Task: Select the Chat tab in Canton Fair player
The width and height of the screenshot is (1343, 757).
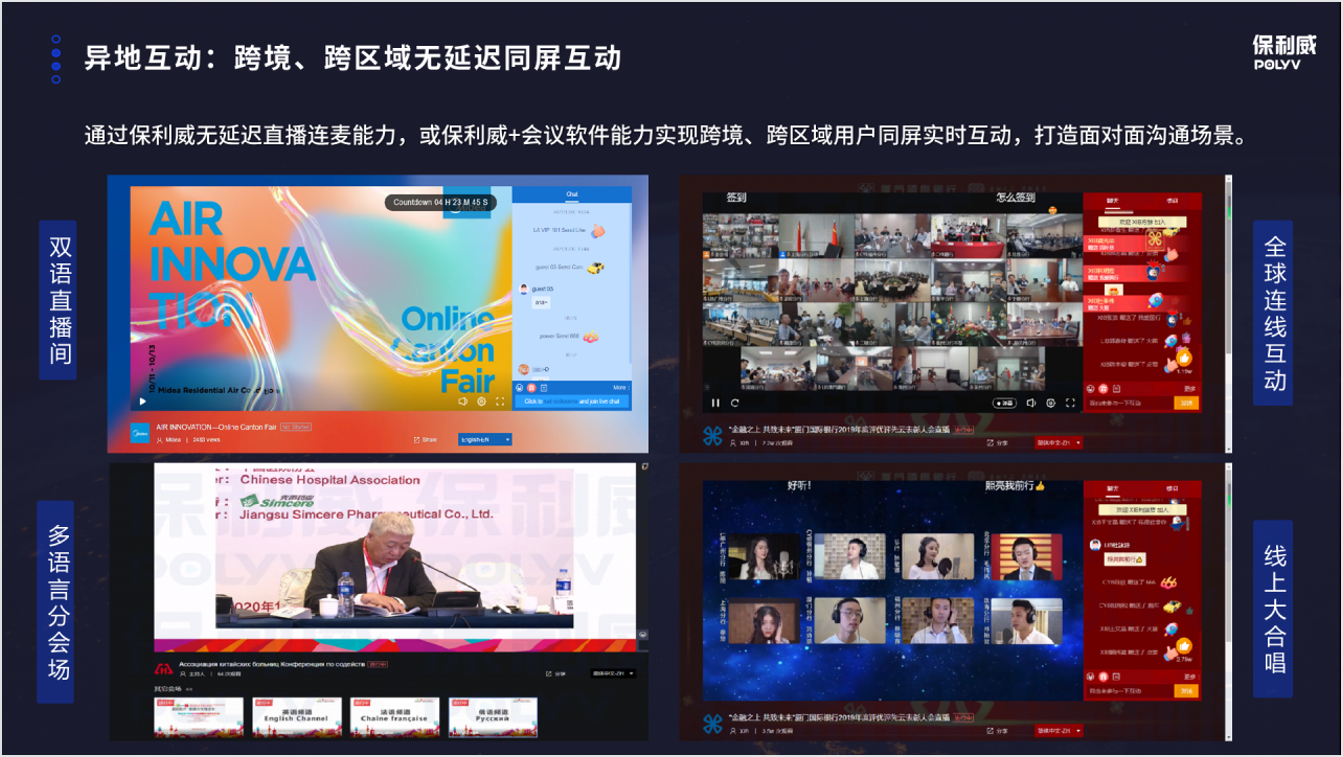Action: [572, 194]
